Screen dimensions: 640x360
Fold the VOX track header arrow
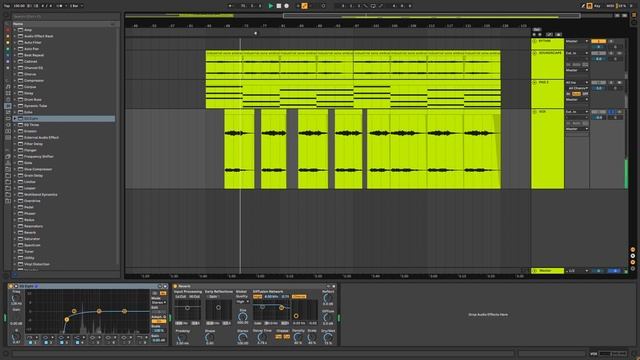click(x=535, y=112)
